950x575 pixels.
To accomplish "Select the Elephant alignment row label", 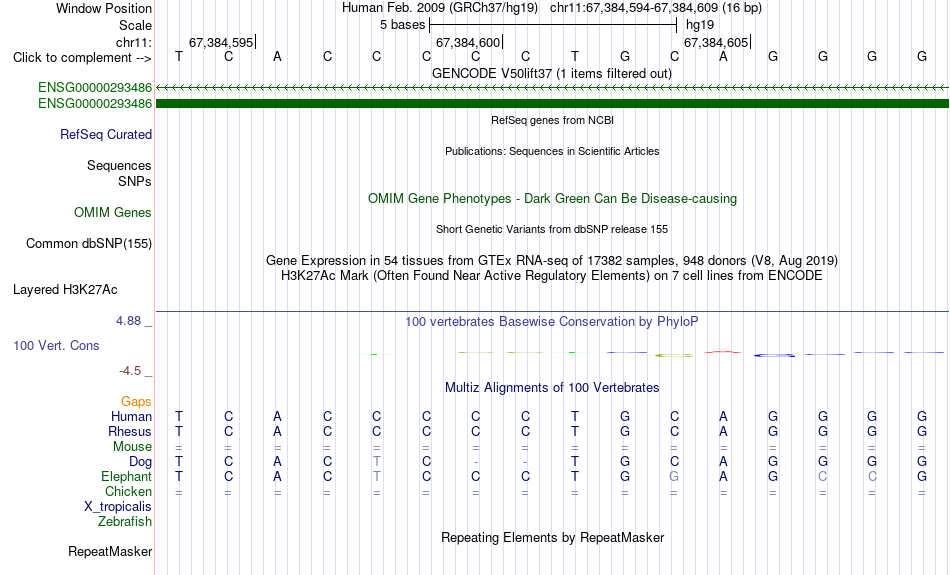I will point(126,477).
